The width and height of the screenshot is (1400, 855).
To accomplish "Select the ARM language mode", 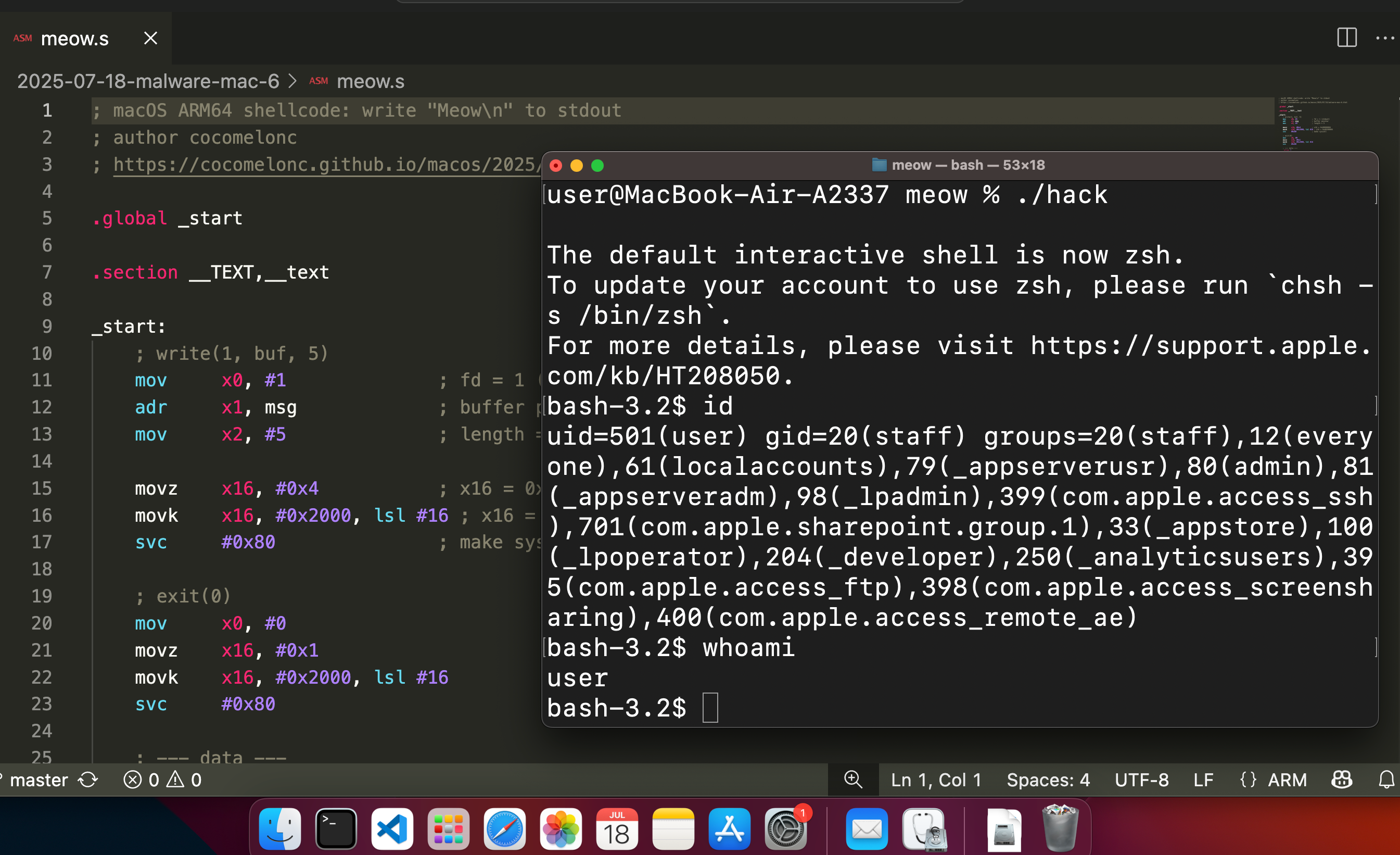I will click(x=1287, y=779).
